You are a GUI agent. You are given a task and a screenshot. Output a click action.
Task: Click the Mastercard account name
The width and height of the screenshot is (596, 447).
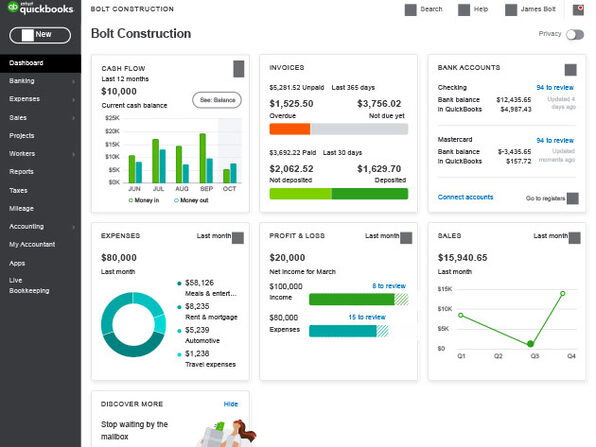(455, 139)
